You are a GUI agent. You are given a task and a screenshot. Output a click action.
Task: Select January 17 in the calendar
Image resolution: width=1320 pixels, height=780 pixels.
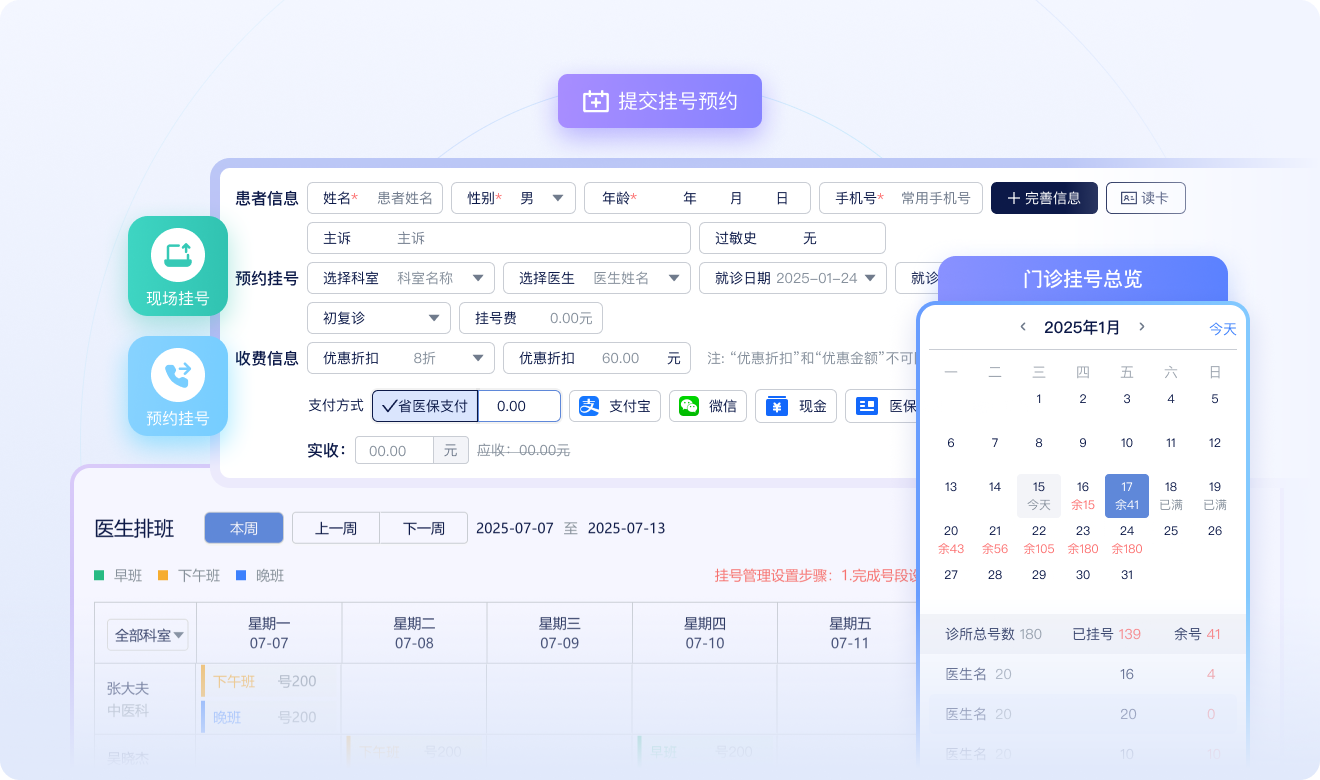click(1127, 495)
